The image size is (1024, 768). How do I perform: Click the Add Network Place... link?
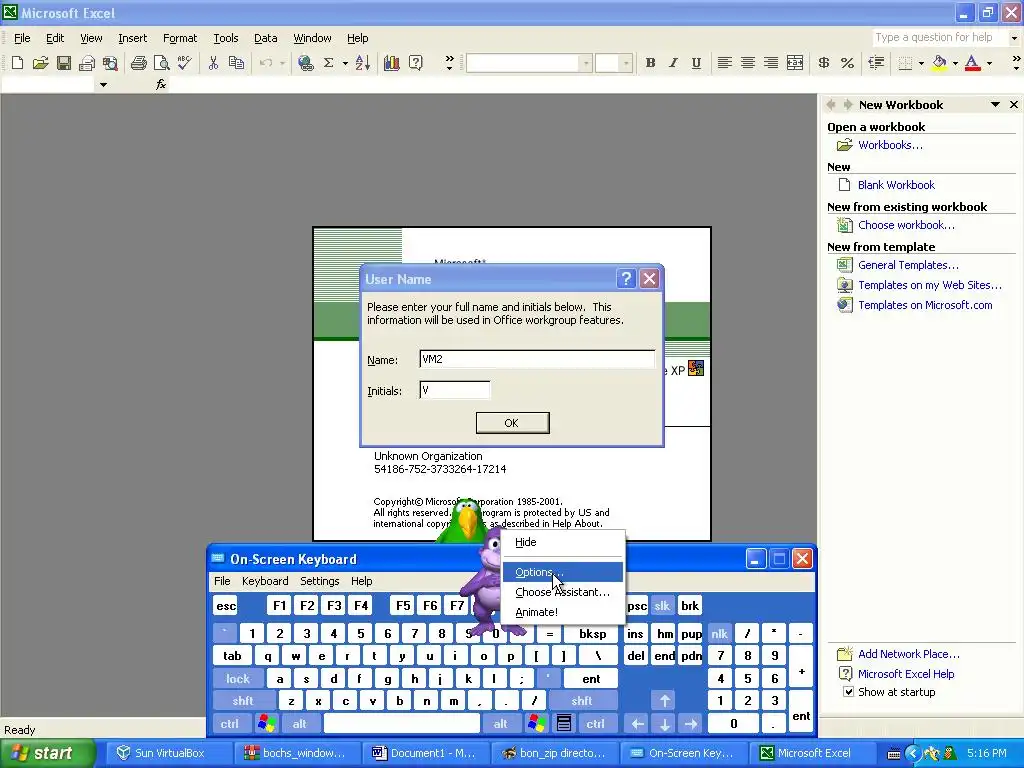[908, 654]
